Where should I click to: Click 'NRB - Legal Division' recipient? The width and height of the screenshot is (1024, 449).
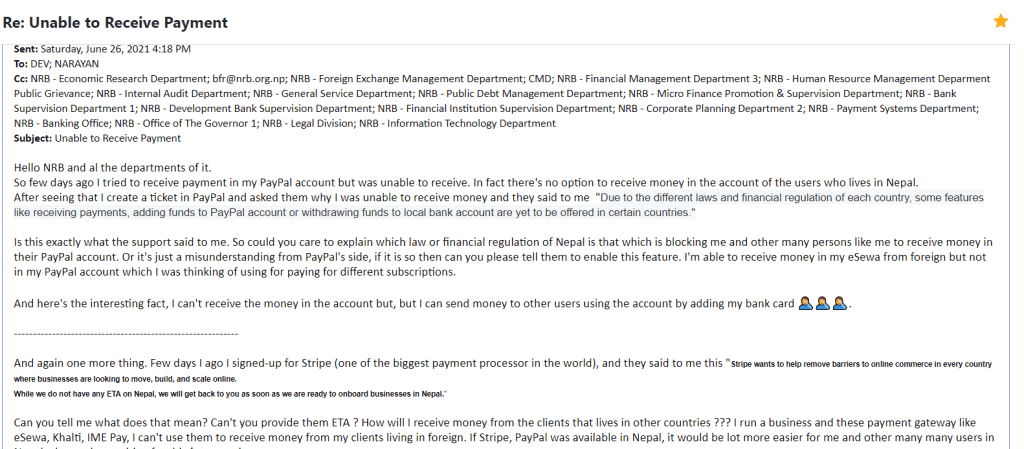tap(308, 123)
